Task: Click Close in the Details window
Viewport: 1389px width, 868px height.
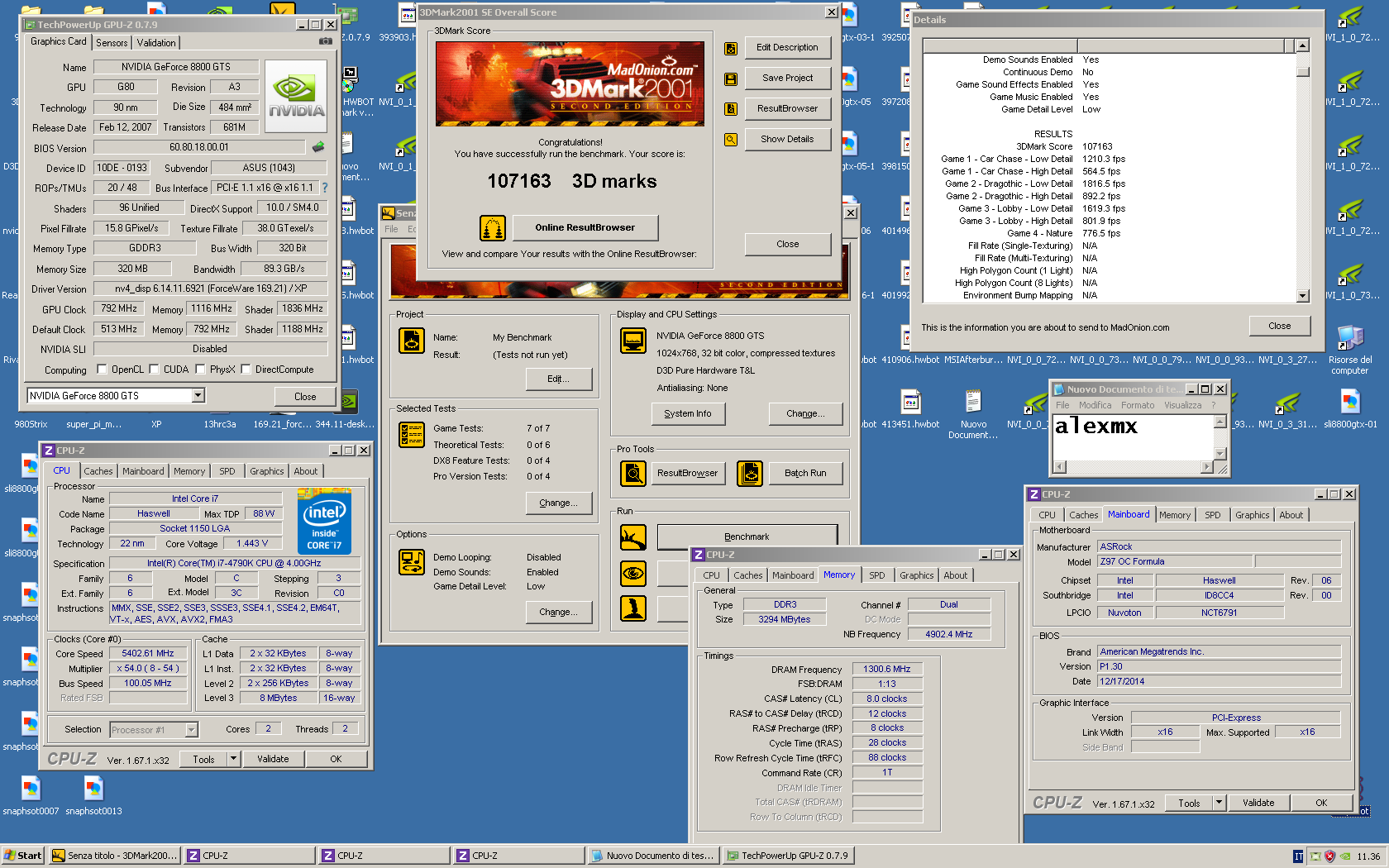Action: (x=1280, y=326)
